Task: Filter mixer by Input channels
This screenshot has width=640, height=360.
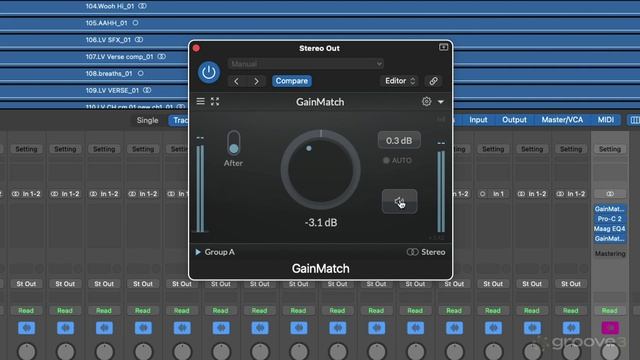Action: 478,120
